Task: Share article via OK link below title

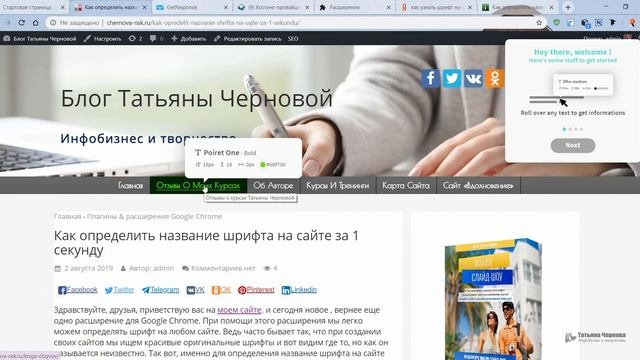Action: [221, 290]
